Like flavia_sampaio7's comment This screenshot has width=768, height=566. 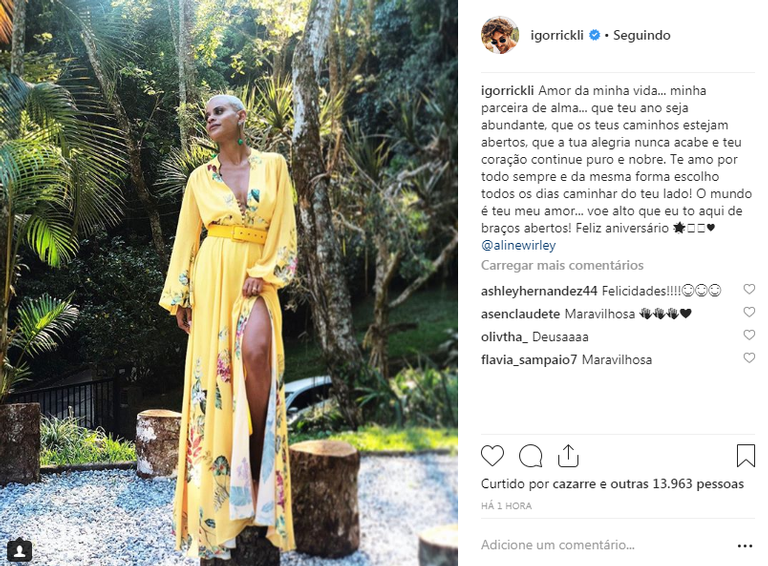pyautogui.click(x=749, y=358)
